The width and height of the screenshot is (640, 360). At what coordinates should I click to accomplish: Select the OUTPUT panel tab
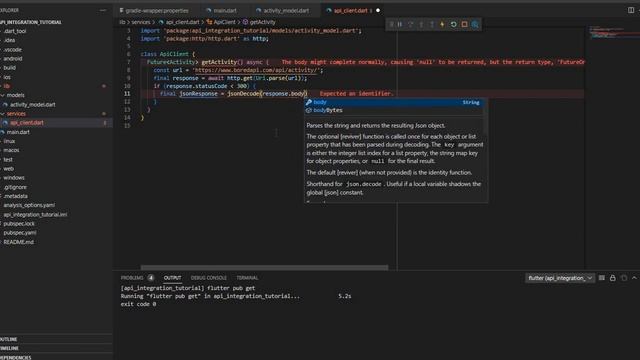point(172,278)
